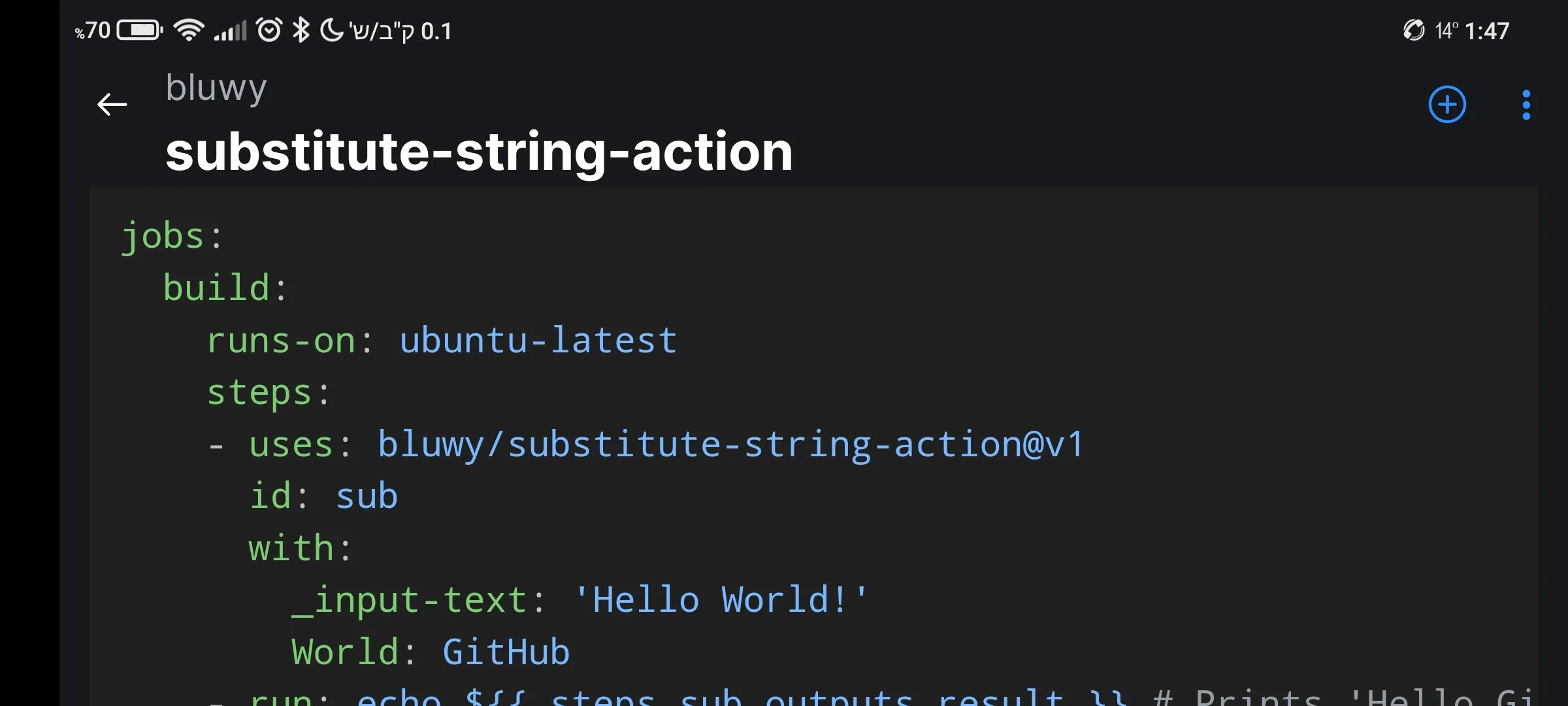The height and width of the screenshot is (706, 1568).
Task: Tap the blue circled plus icon
Action: (1447, 105)
